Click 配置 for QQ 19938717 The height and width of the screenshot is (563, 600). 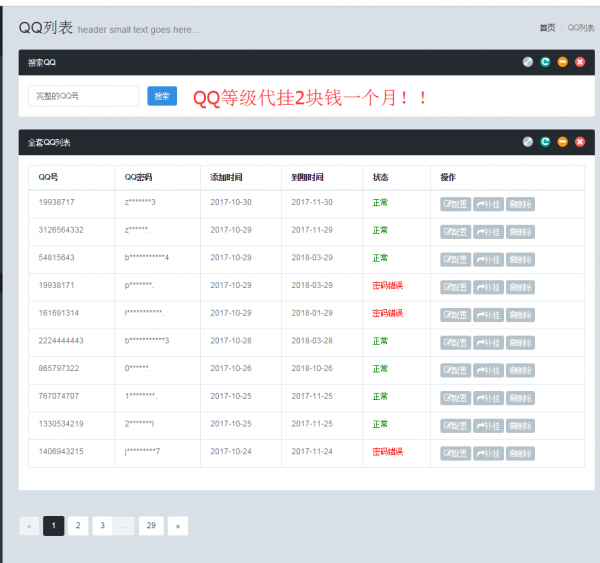coord(455,204)
